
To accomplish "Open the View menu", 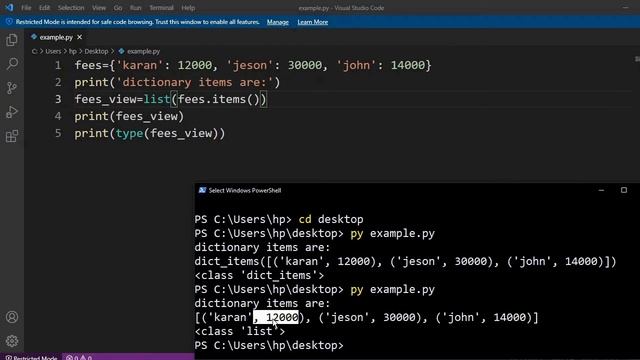I will pos(98,8).
